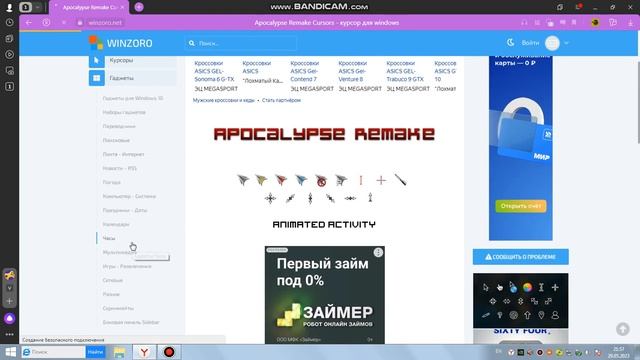This screenshot has width=640, height=360.
Task: Click the Найти button in taskbar
Action: tap(95, 352)
